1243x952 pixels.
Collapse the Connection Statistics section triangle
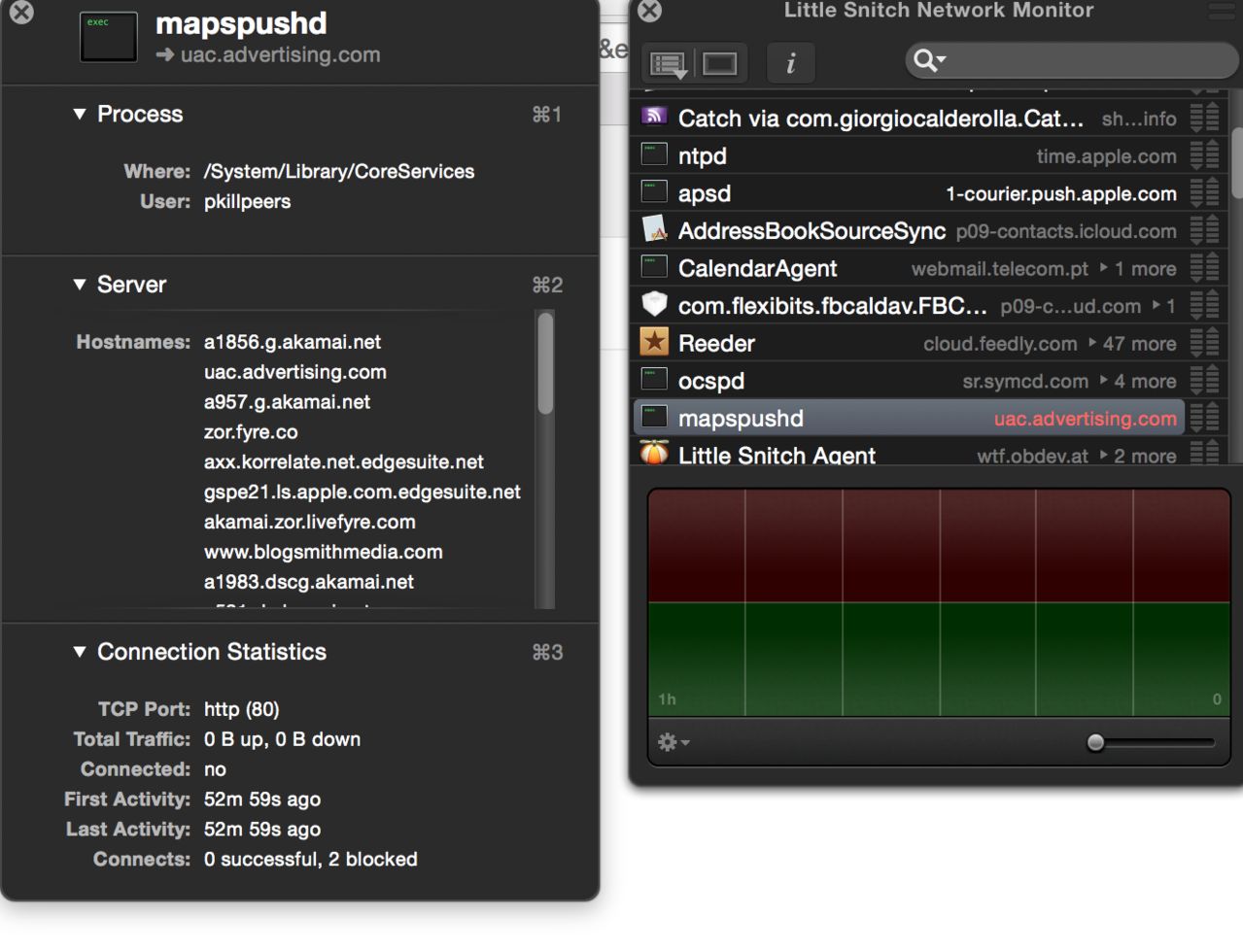[x=80, y=652]
